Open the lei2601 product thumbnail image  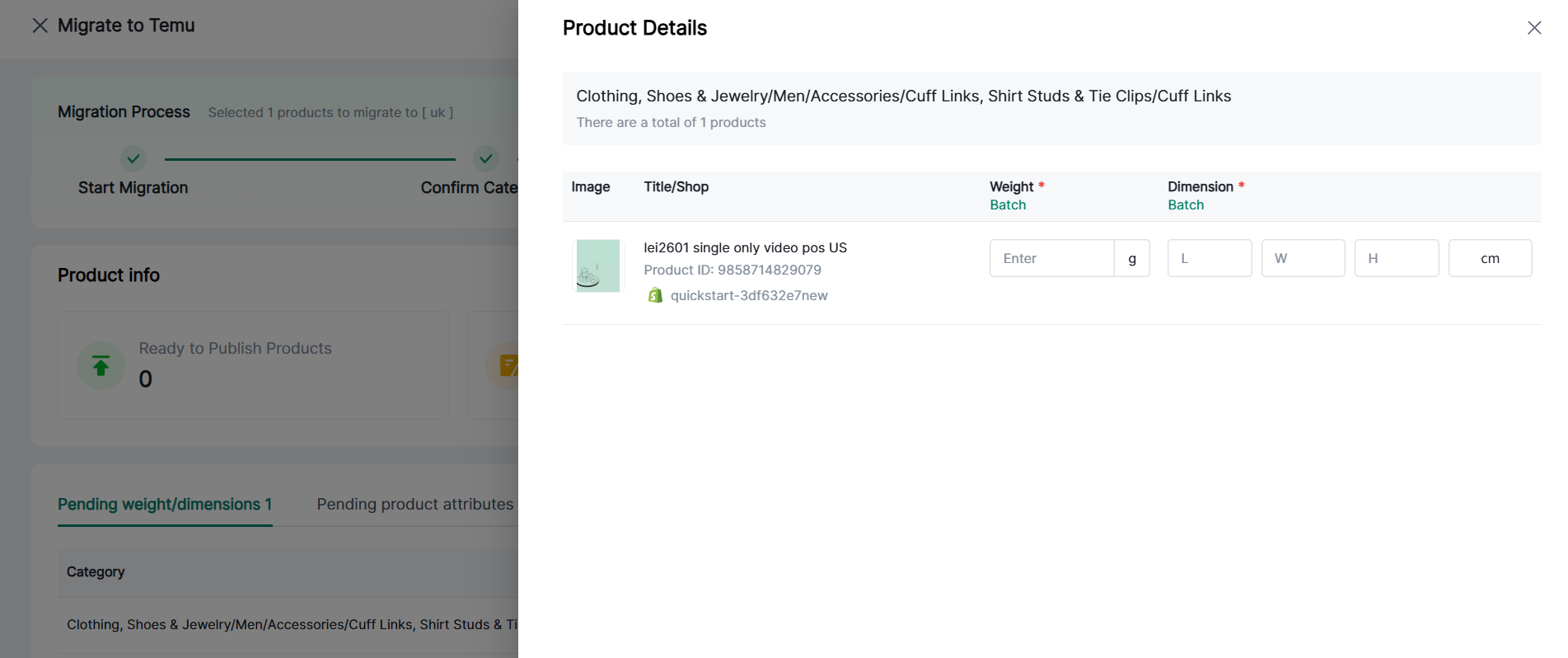pos(597,266)
